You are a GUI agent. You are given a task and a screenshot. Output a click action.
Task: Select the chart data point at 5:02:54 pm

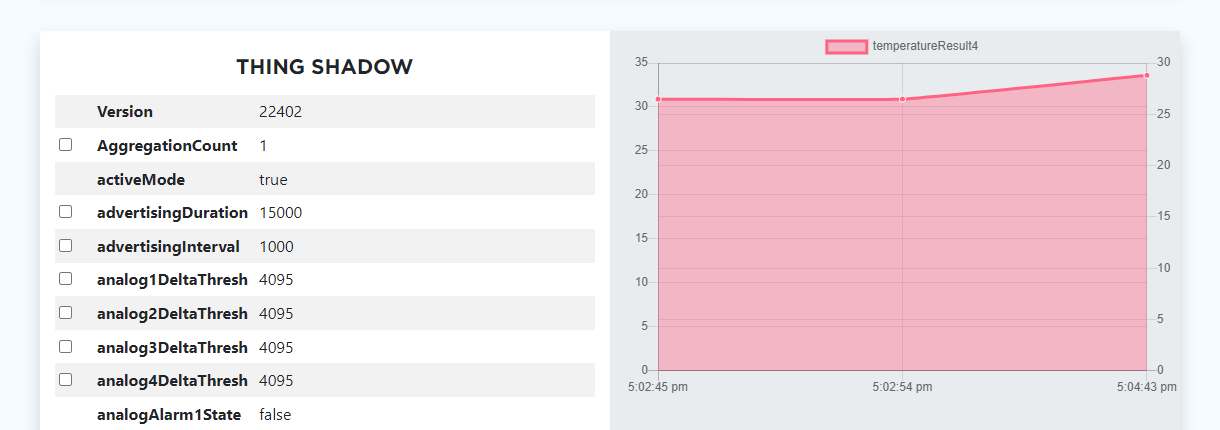[x=902, y=99]
